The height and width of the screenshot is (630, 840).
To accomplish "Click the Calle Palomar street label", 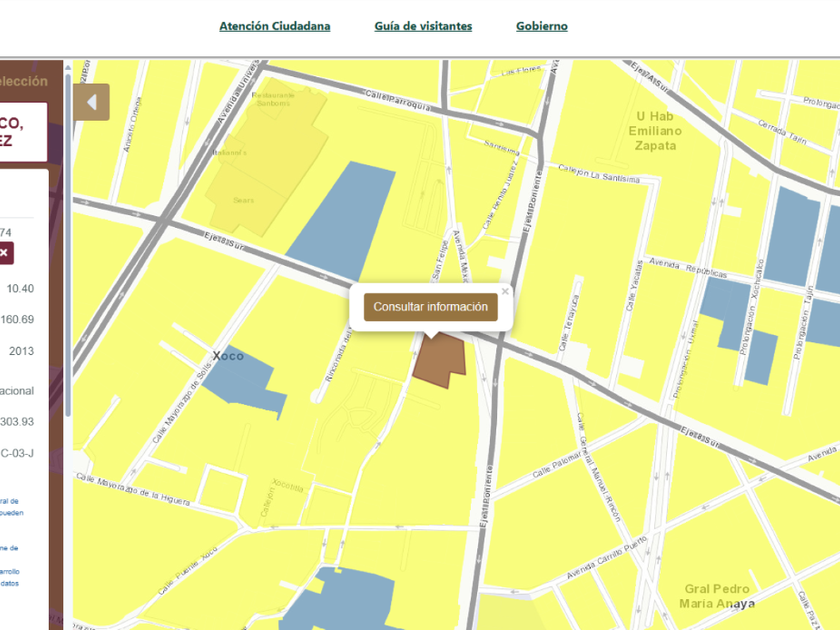I will tap(556, 466).
